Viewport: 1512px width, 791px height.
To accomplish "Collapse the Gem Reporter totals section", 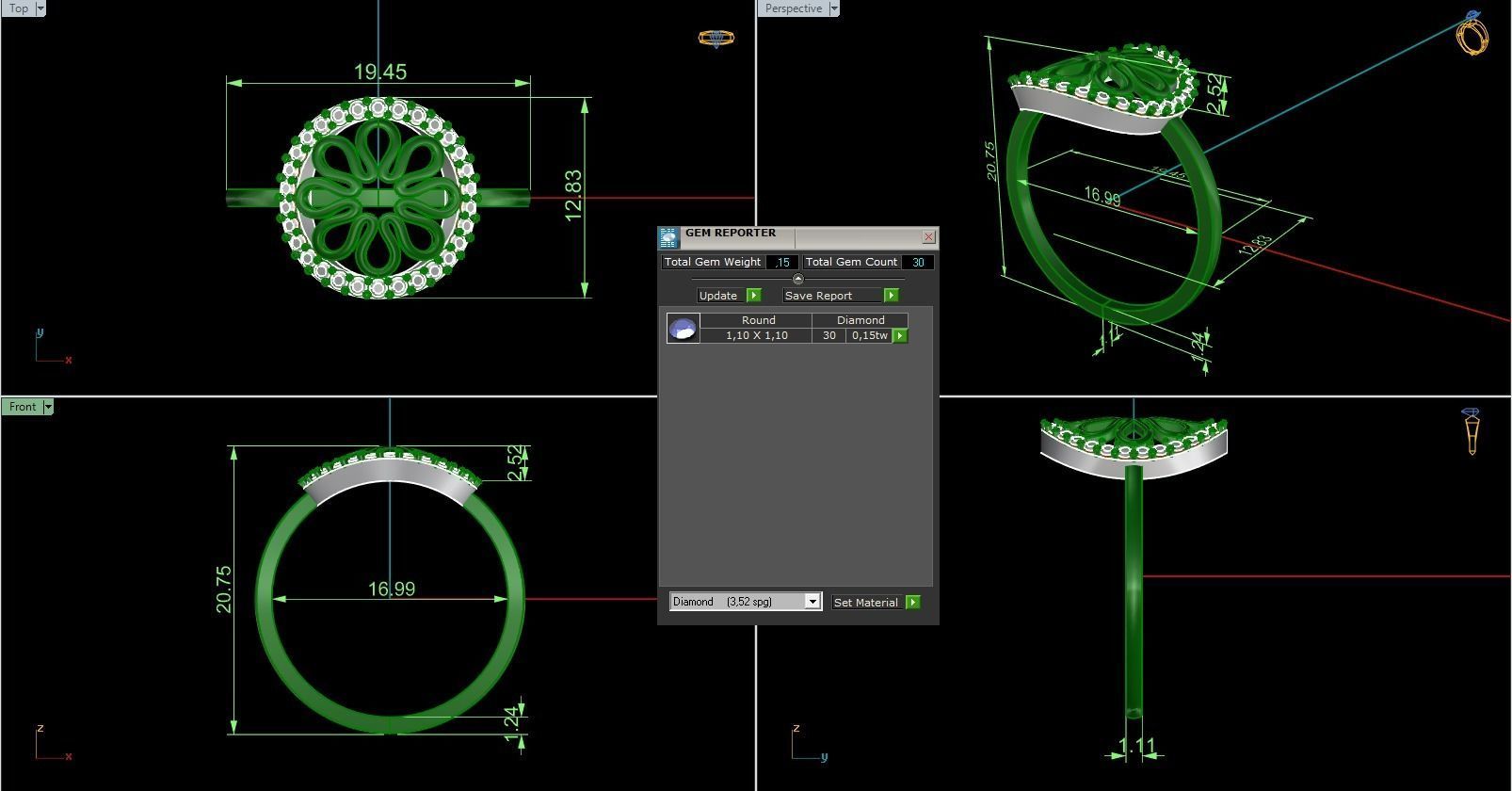I will coord(798,279).
